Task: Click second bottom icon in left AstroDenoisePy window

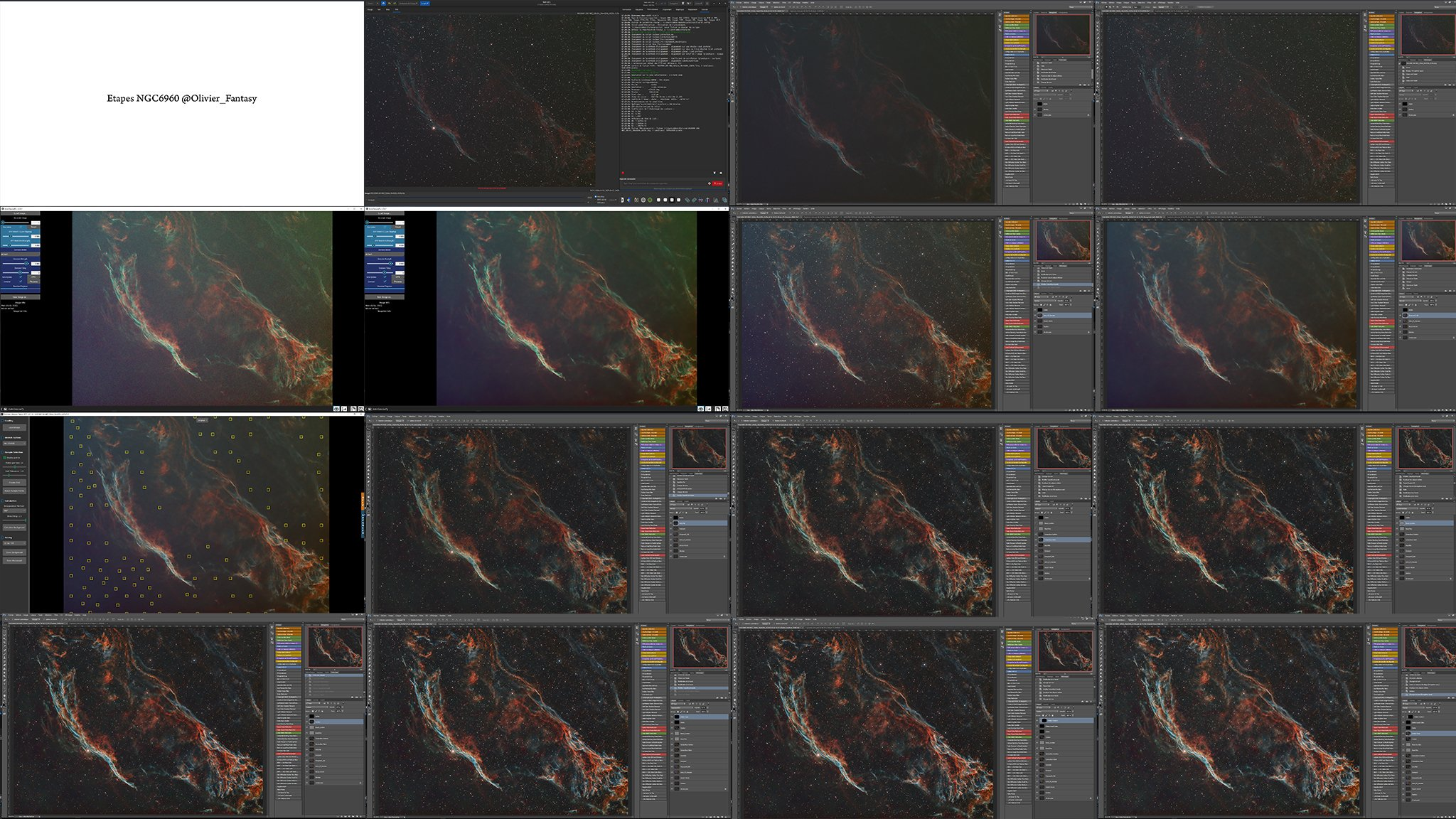Action: (344, 409)
